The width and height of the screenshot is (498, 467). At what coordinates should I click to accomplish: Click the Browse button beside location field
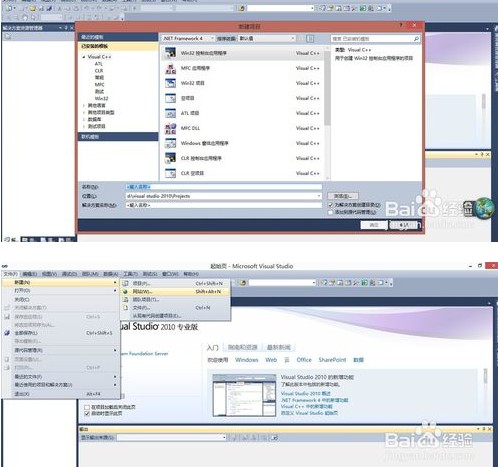343,196
